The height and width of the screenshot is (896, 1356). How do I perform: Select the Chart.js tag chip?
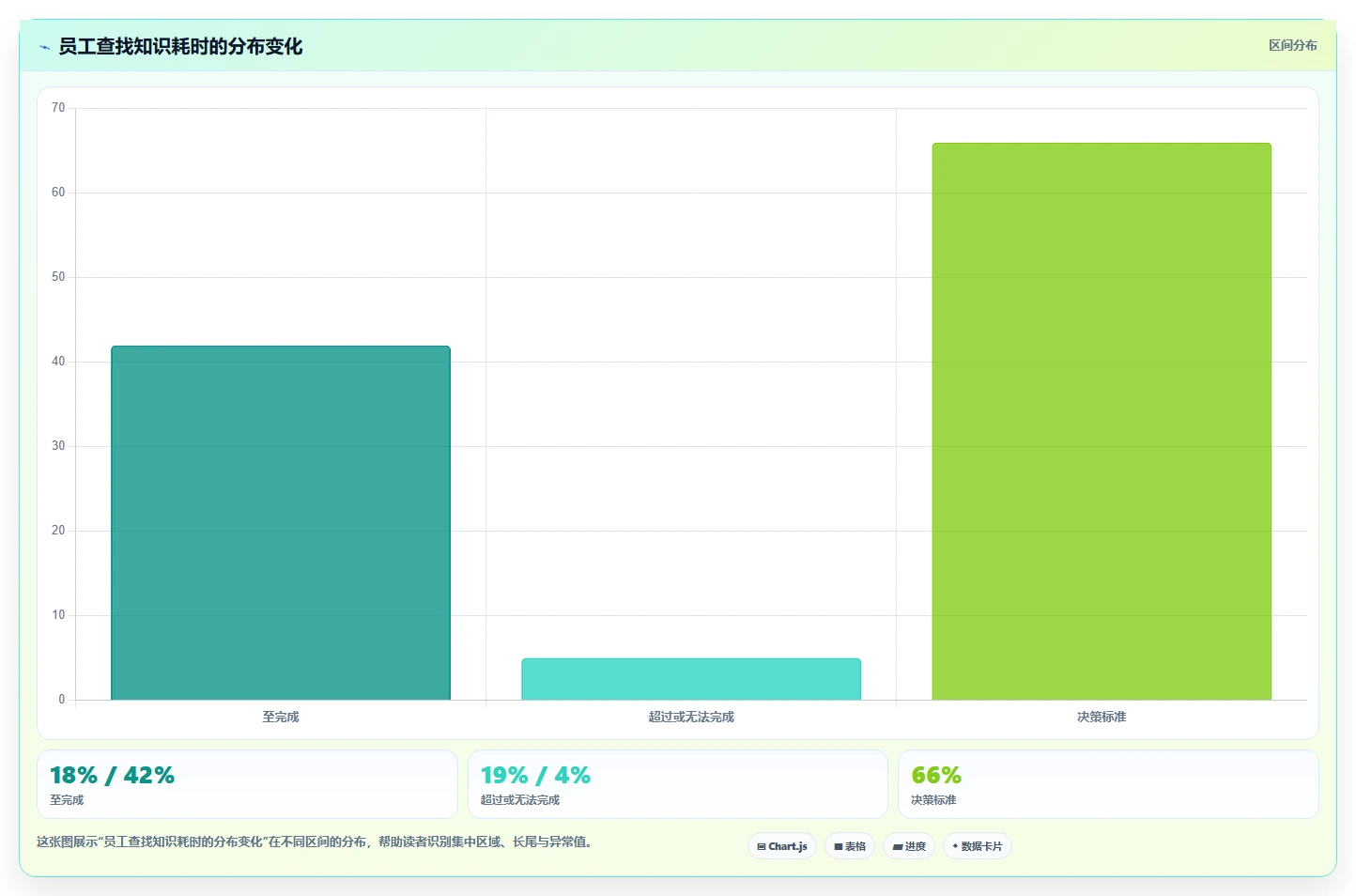(x=782, y=846)
